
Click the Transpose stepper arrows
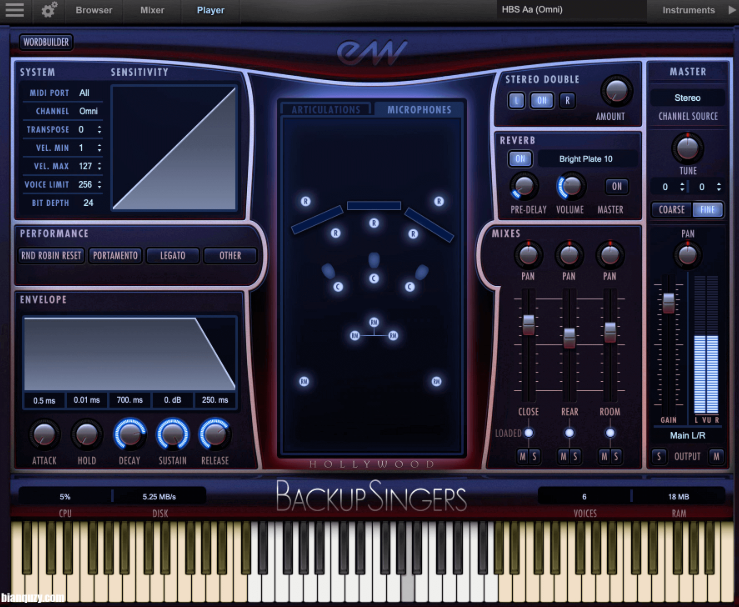click(99, 129)
